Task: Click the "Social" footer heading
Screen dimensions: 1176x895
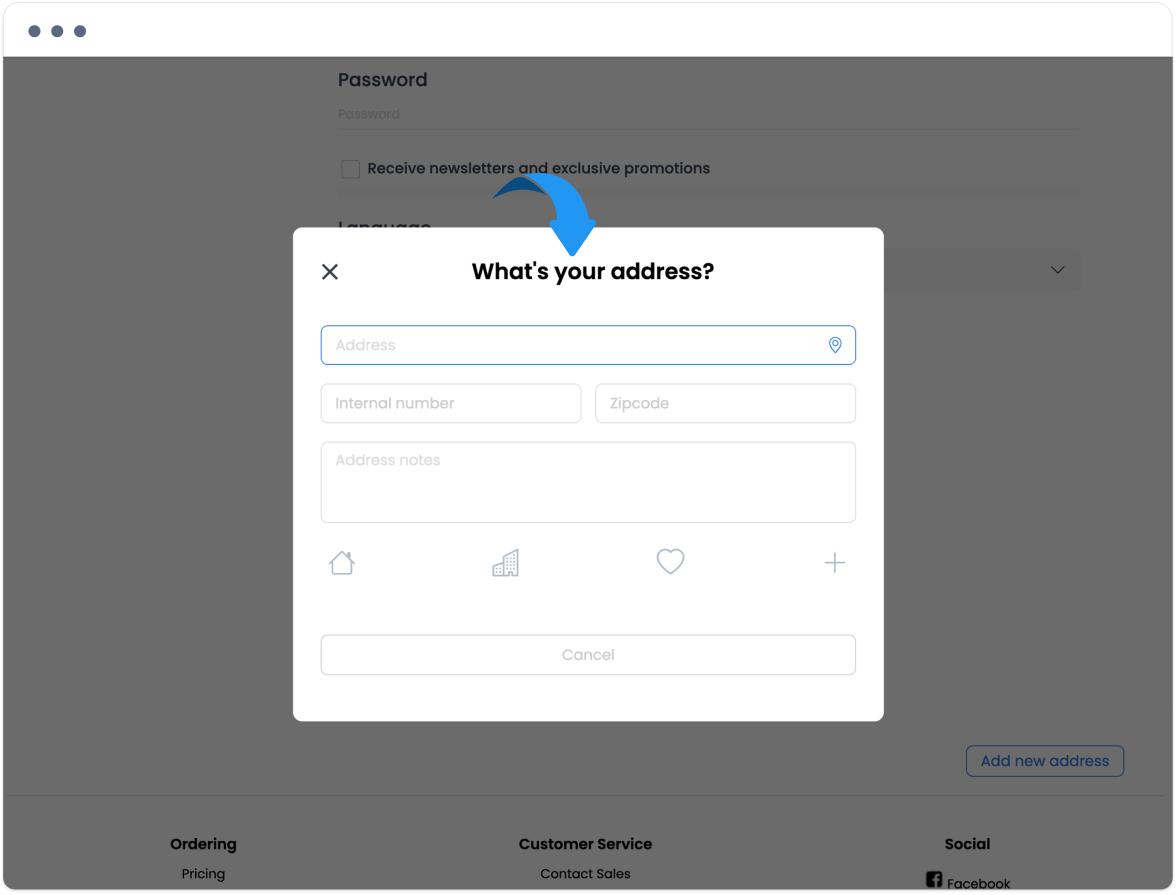Action: point(968,844)
